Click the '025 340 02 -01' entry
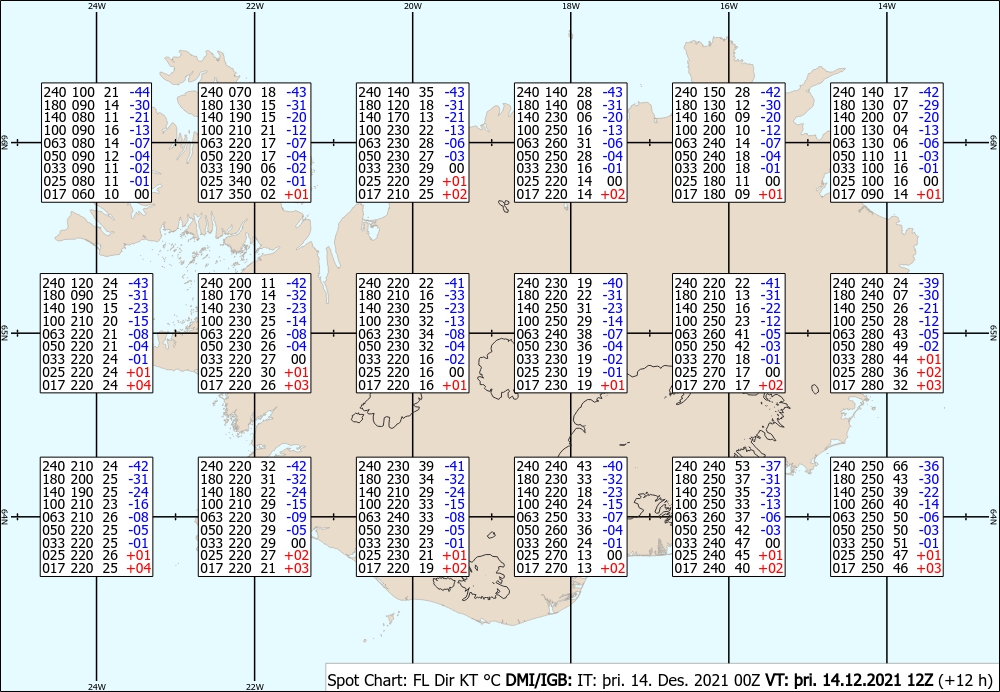 point(254,181)
